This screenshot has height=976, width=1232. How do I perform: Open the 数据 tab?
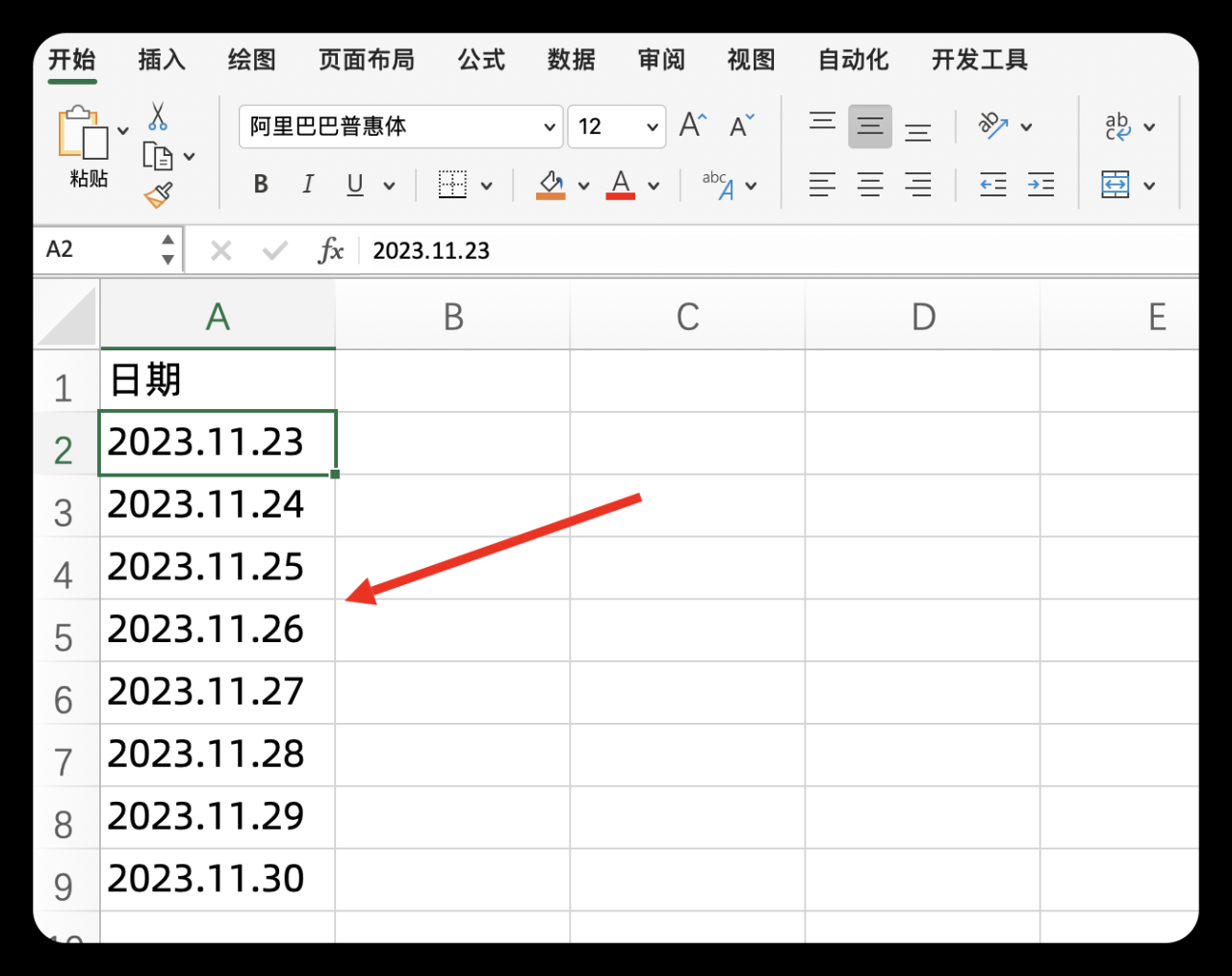tap(572, 60)
